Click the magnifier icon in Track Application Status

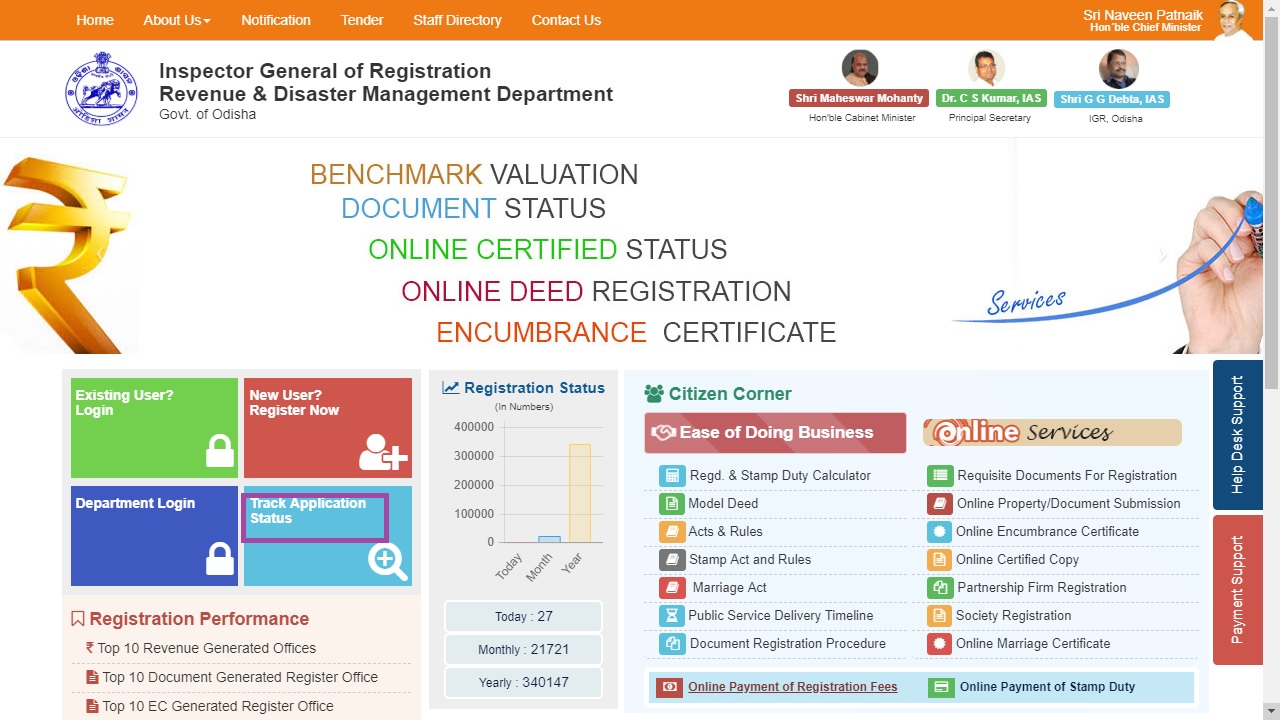(387, 562)
